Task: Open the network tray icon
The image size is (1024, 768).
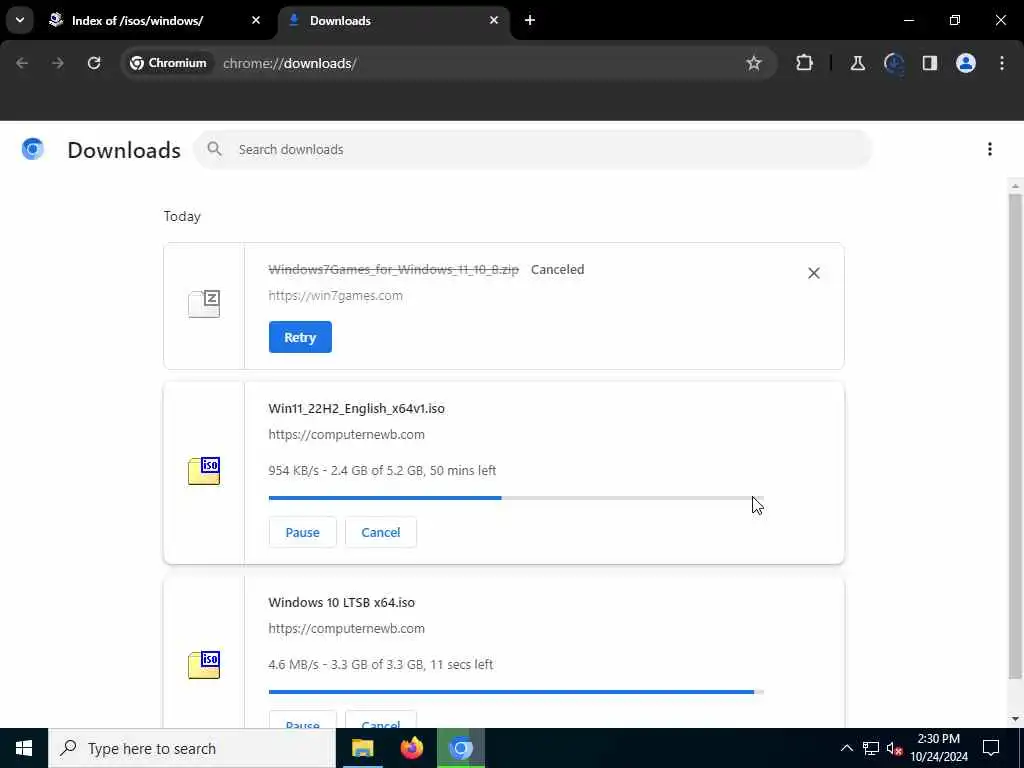Action: [871, 748]
